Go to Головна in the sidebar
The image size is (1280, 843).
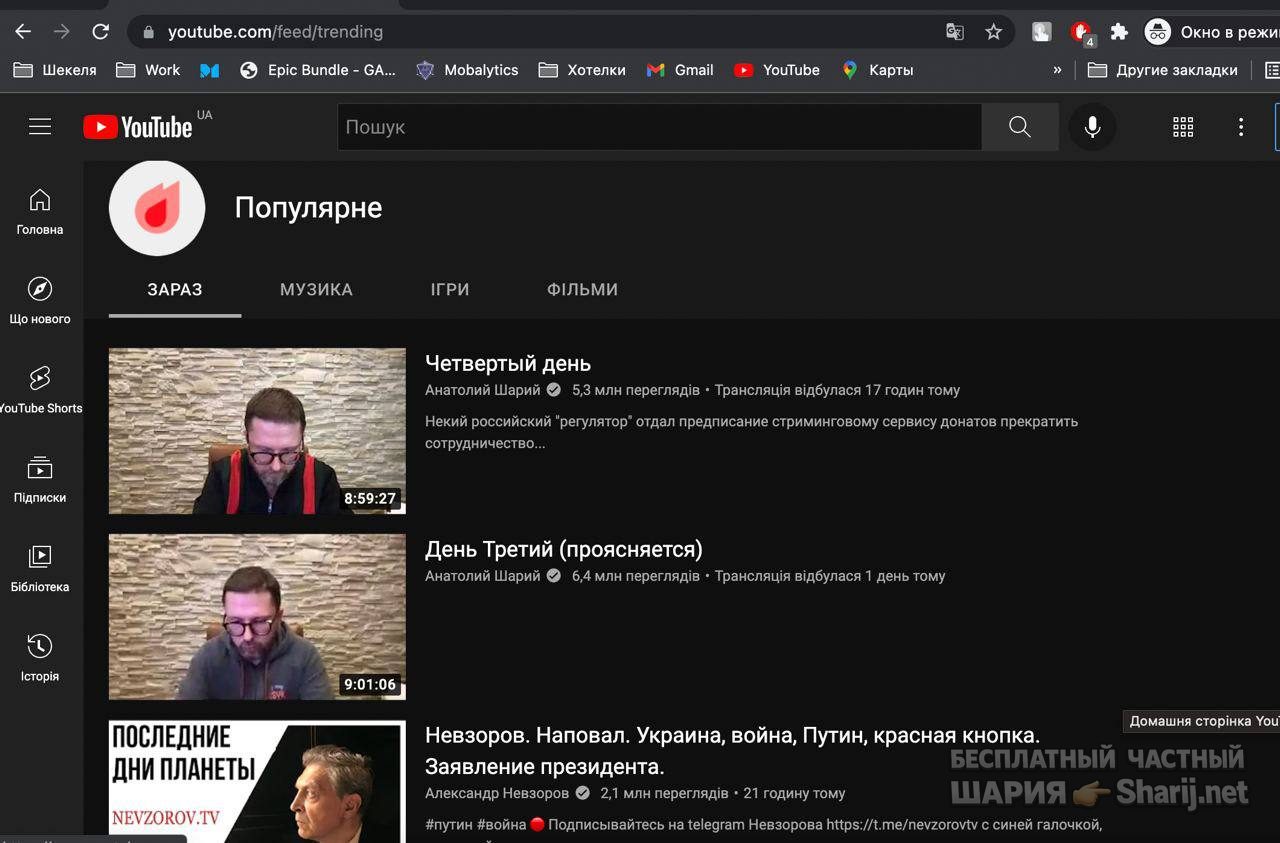pyautogui.click(x=40, y=212)
